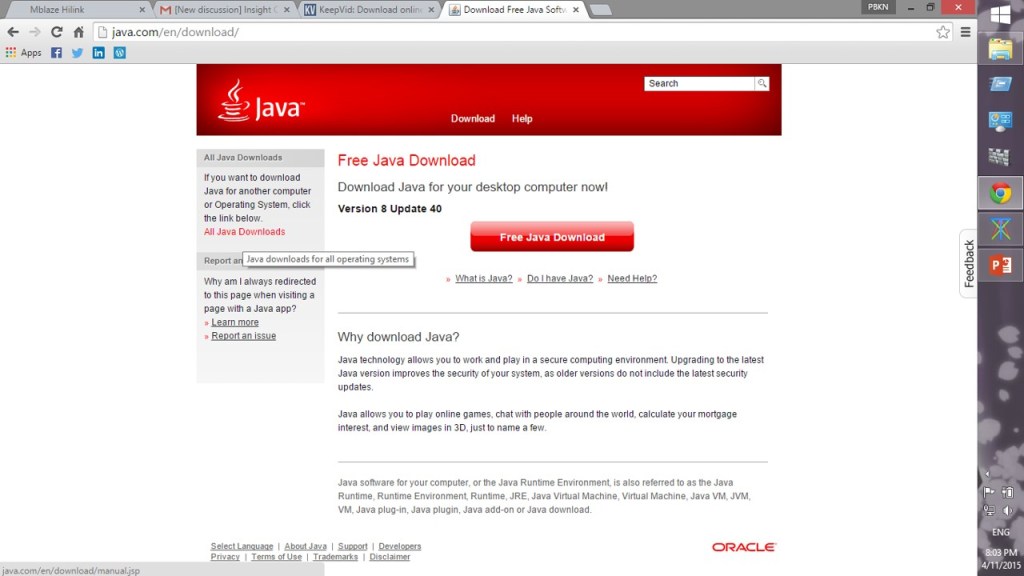Click the Java site search field
This screenshot has height=576, width=1024.
point(699,84)
